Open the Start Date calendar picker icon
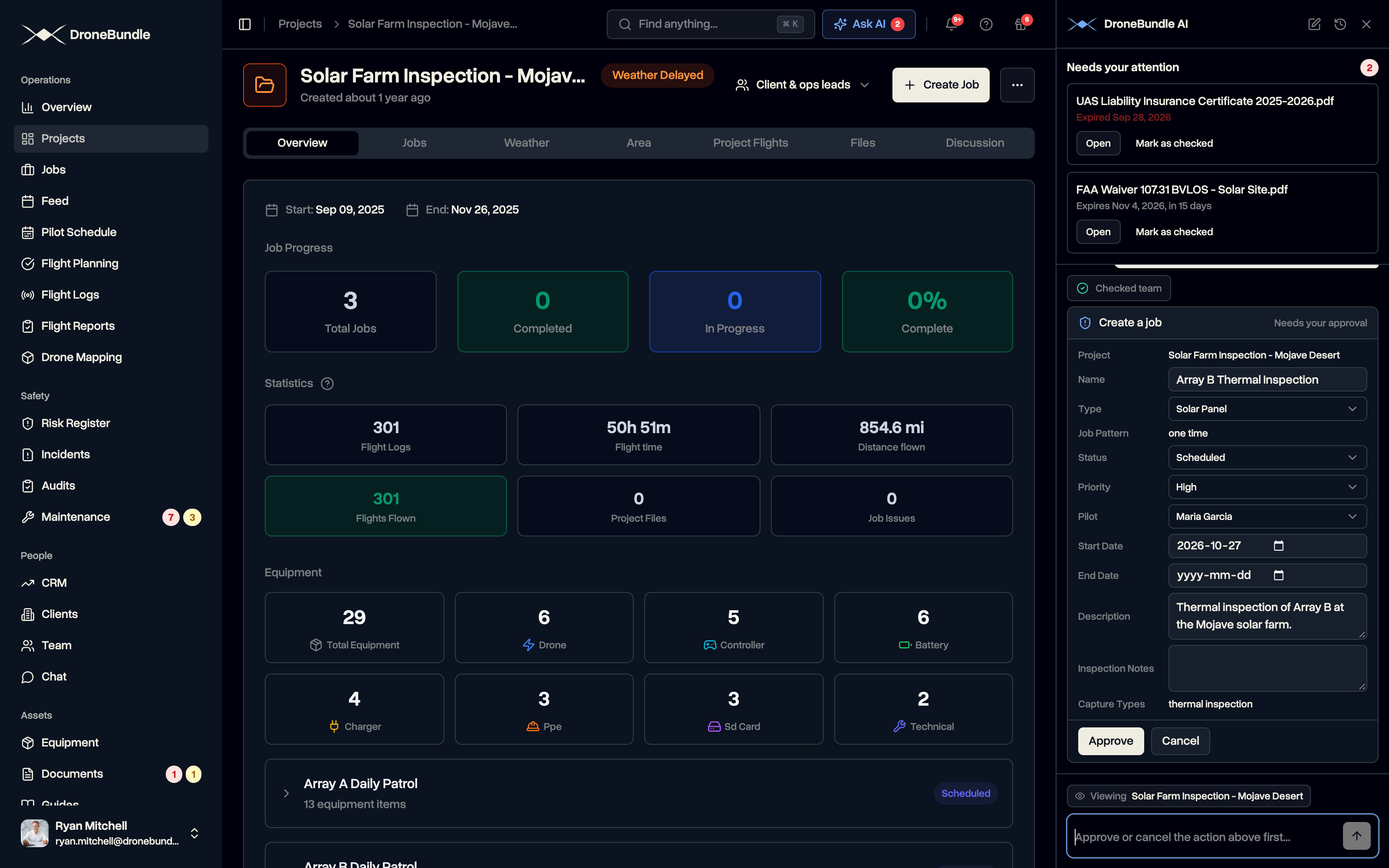1389x868 pixels. click(1278, 546)
